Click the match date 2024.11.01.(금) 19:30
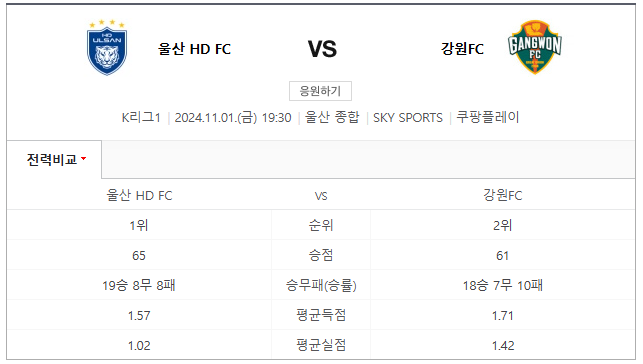The width and height of the screenshot is (643, 364). pyautogui.click(x=233, y=118)
